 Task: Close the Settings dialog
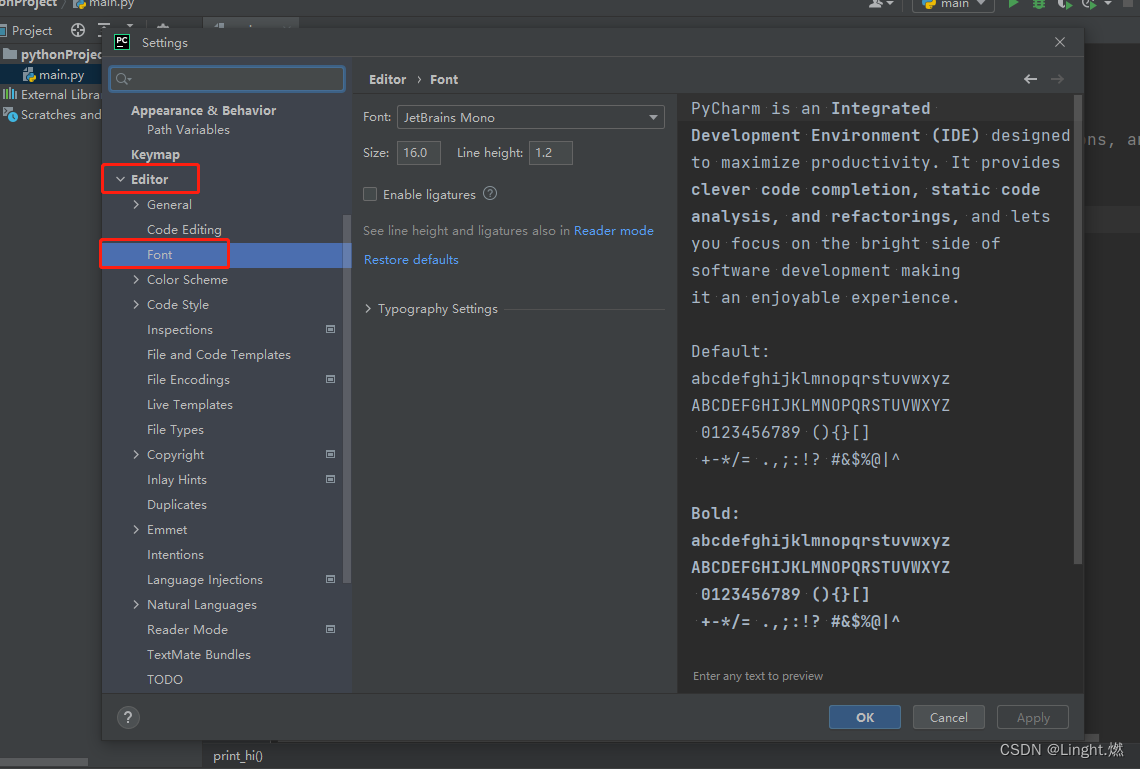pyautogui.click(x=1060, y=42)
